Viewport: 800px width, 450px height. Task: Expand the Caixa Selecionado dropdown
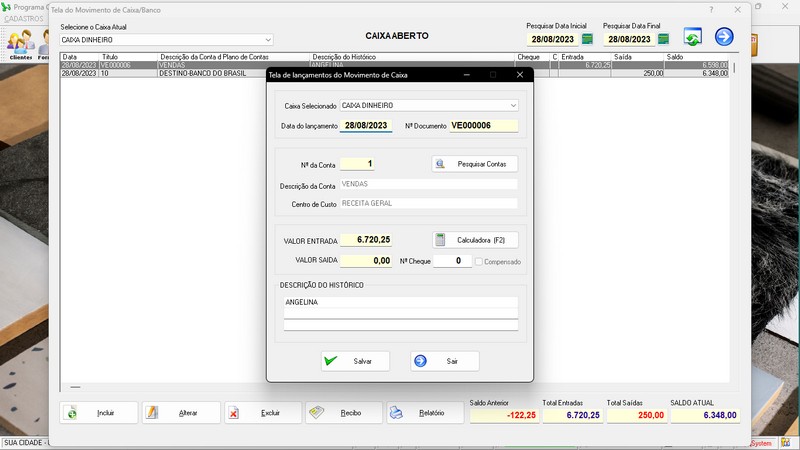513,105
